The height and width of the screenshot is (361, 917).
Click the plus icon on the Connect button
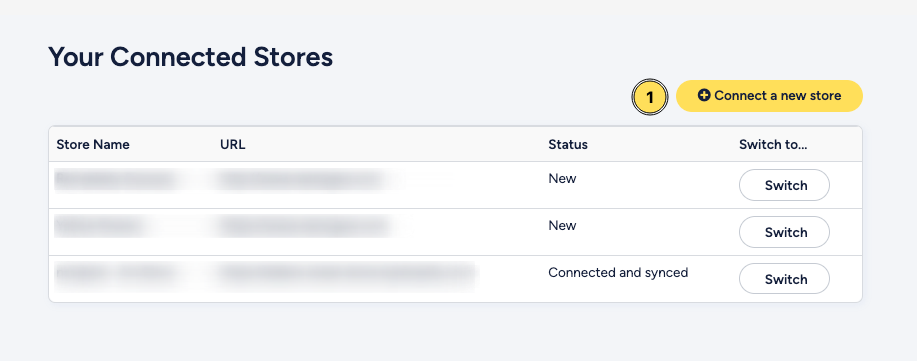[x=704, y=95]
